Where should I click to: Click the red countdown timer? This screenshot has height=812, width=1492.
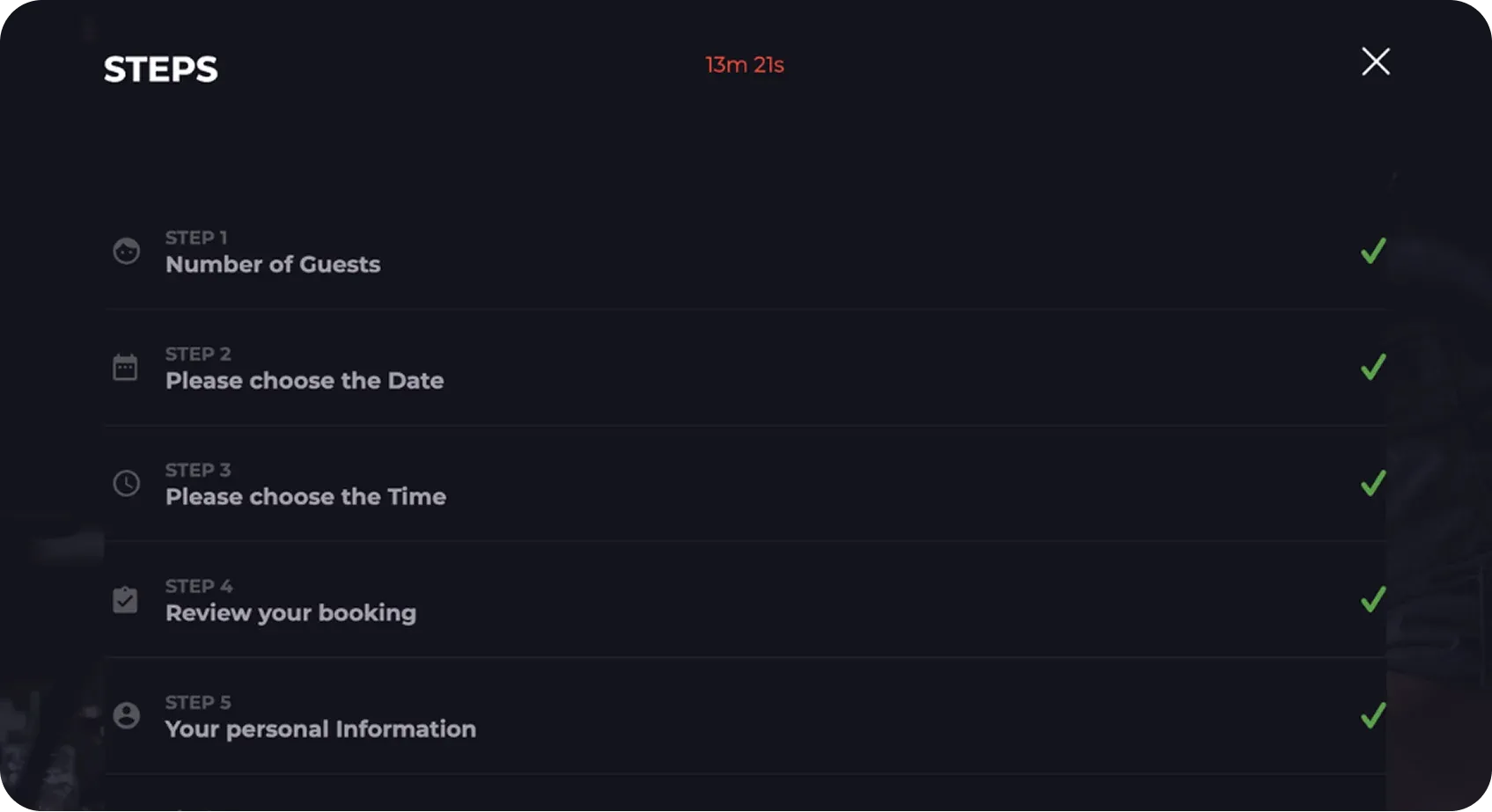click(745, 65)
